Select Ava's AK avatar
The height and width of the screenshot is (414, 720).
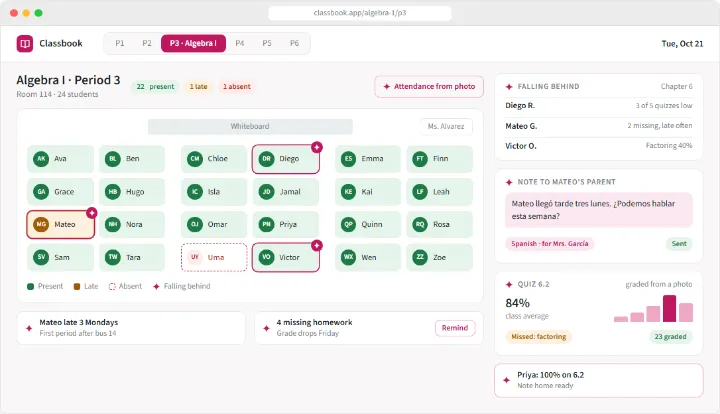(x=41, y=159)
